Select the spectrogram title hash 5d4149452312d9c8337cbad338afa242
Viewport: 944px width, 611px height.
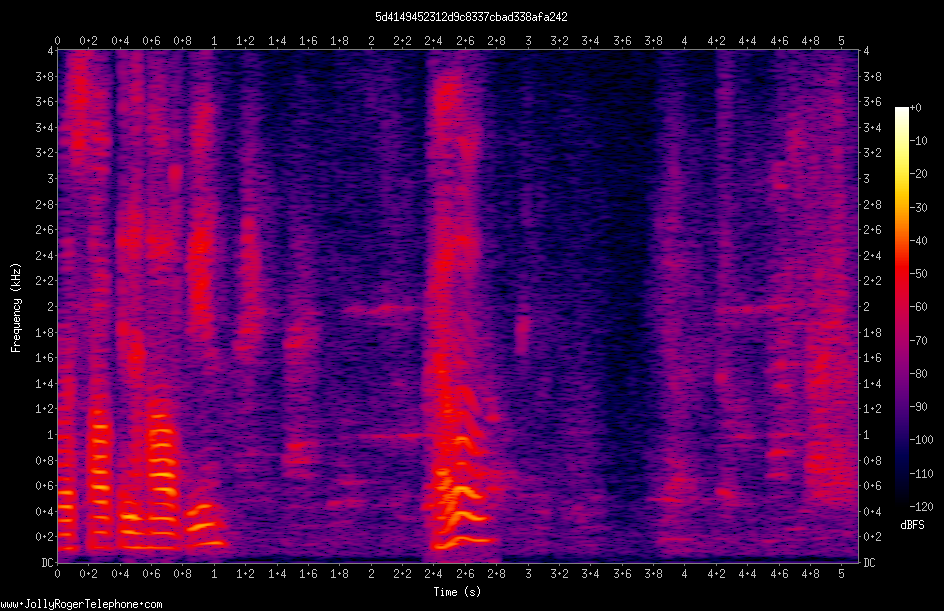pos(471,17)
